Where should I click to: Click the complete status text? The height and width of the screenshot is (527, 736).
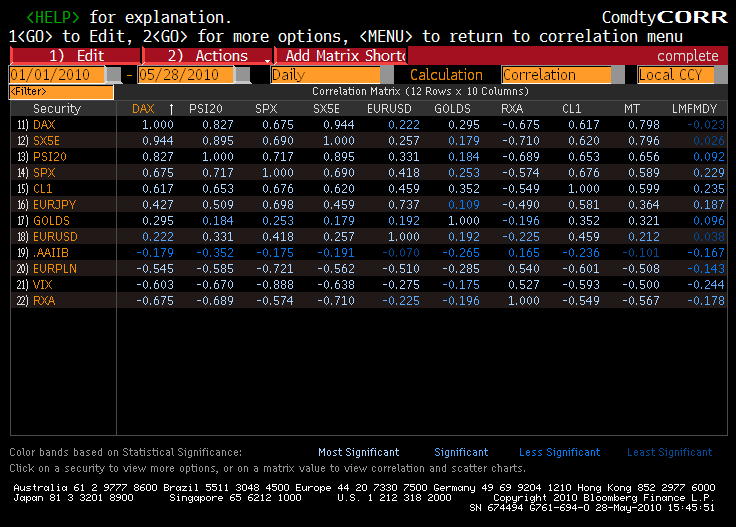[688, 56]
